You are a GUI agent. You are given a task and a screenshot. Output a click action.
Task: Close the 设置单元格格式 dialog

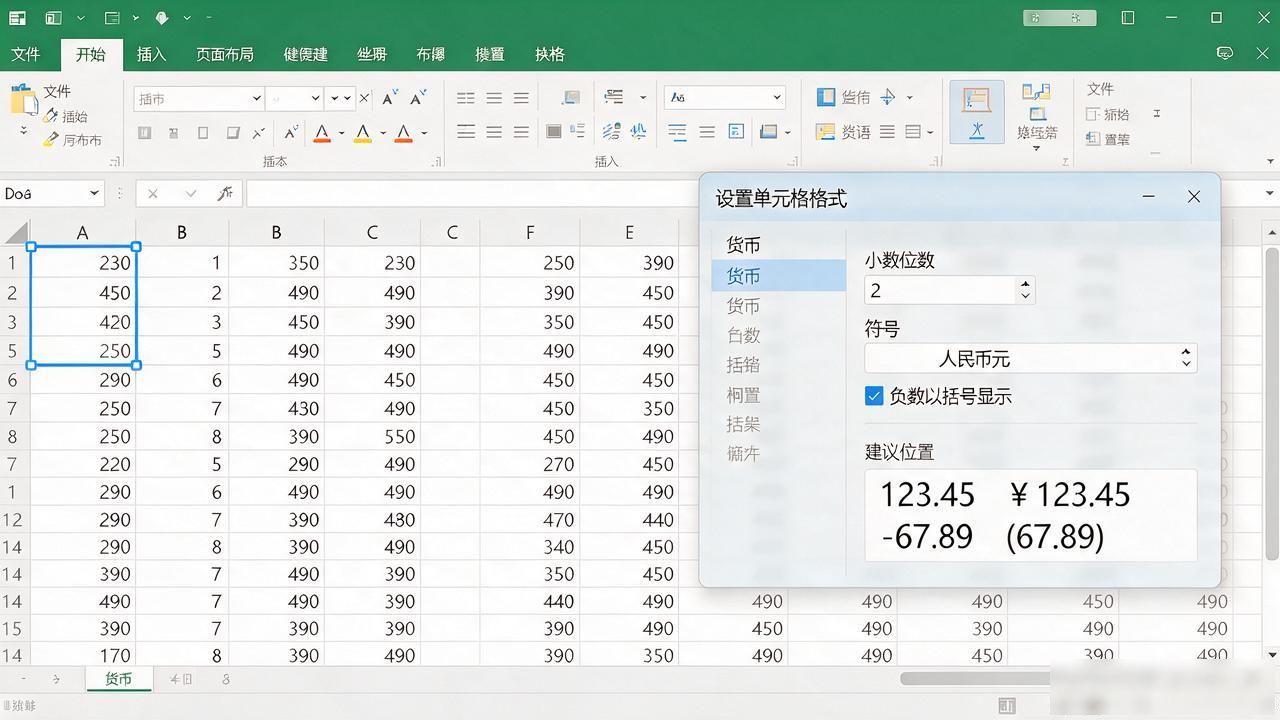(x=1193, y=197)
